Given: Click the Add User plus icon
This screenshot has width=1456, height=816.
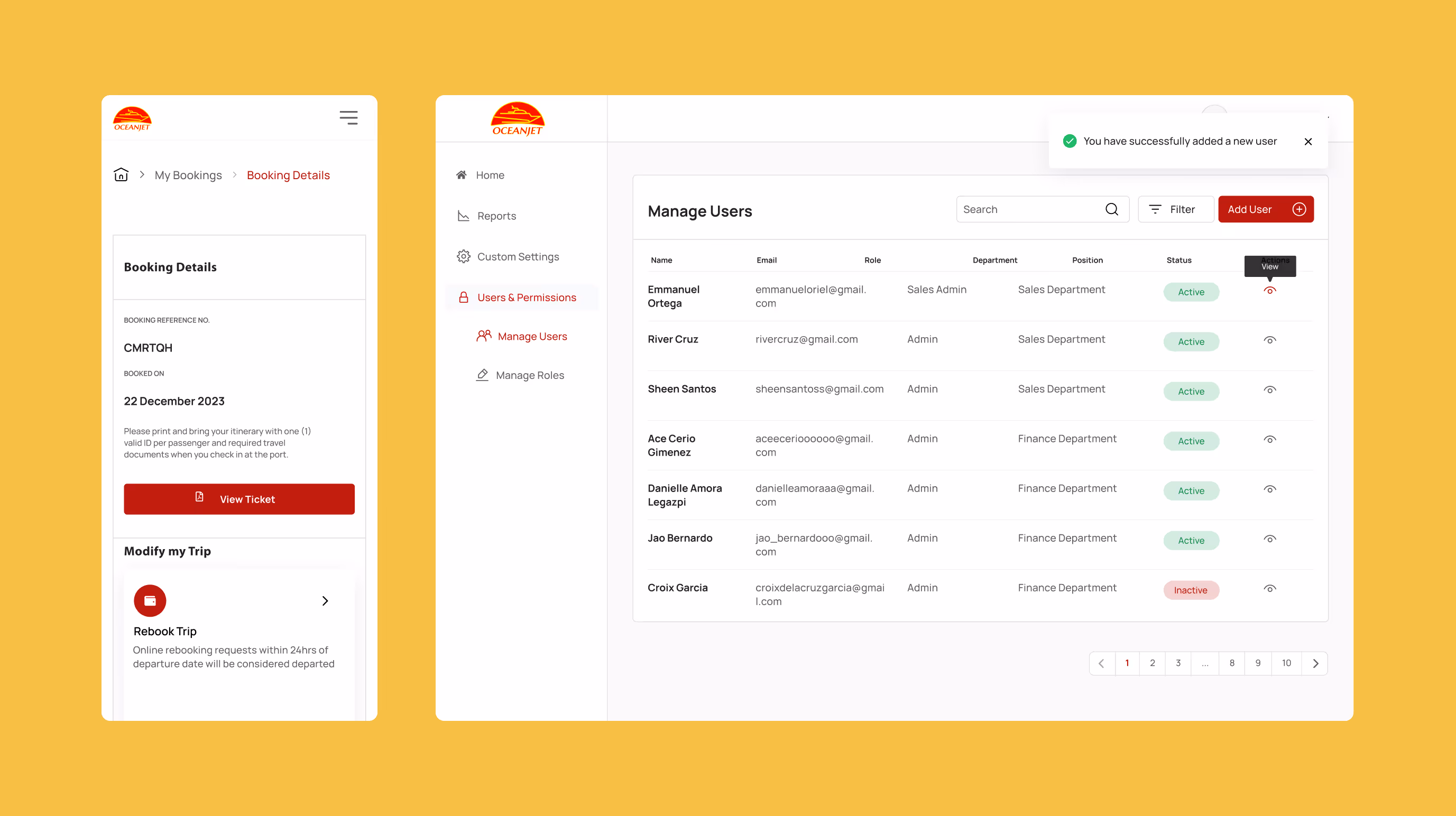Looking at the screenshot, I should coord(1300,209).
